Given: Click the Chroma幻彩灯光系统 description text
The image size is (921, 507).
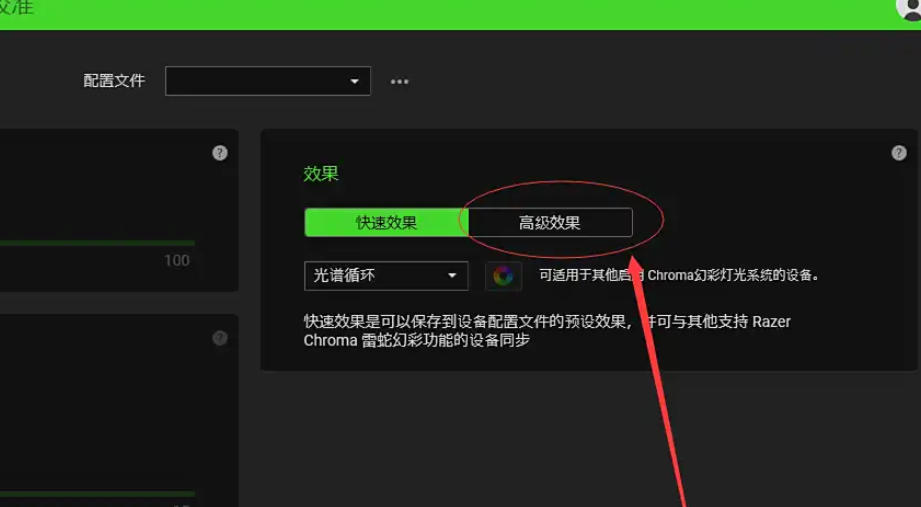Looking at the screenshot, I should pos(679,275).
